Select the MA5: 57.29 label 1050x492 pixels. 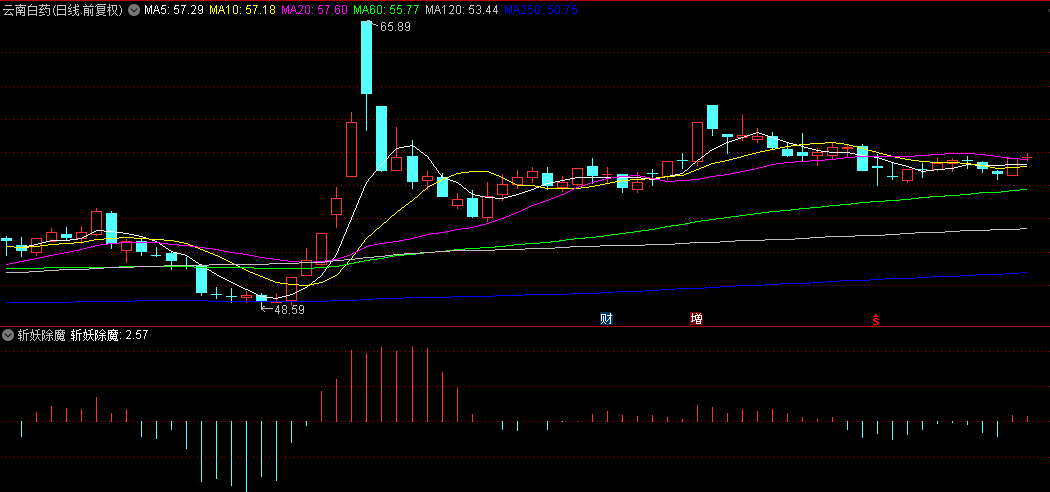click(174, 10)
